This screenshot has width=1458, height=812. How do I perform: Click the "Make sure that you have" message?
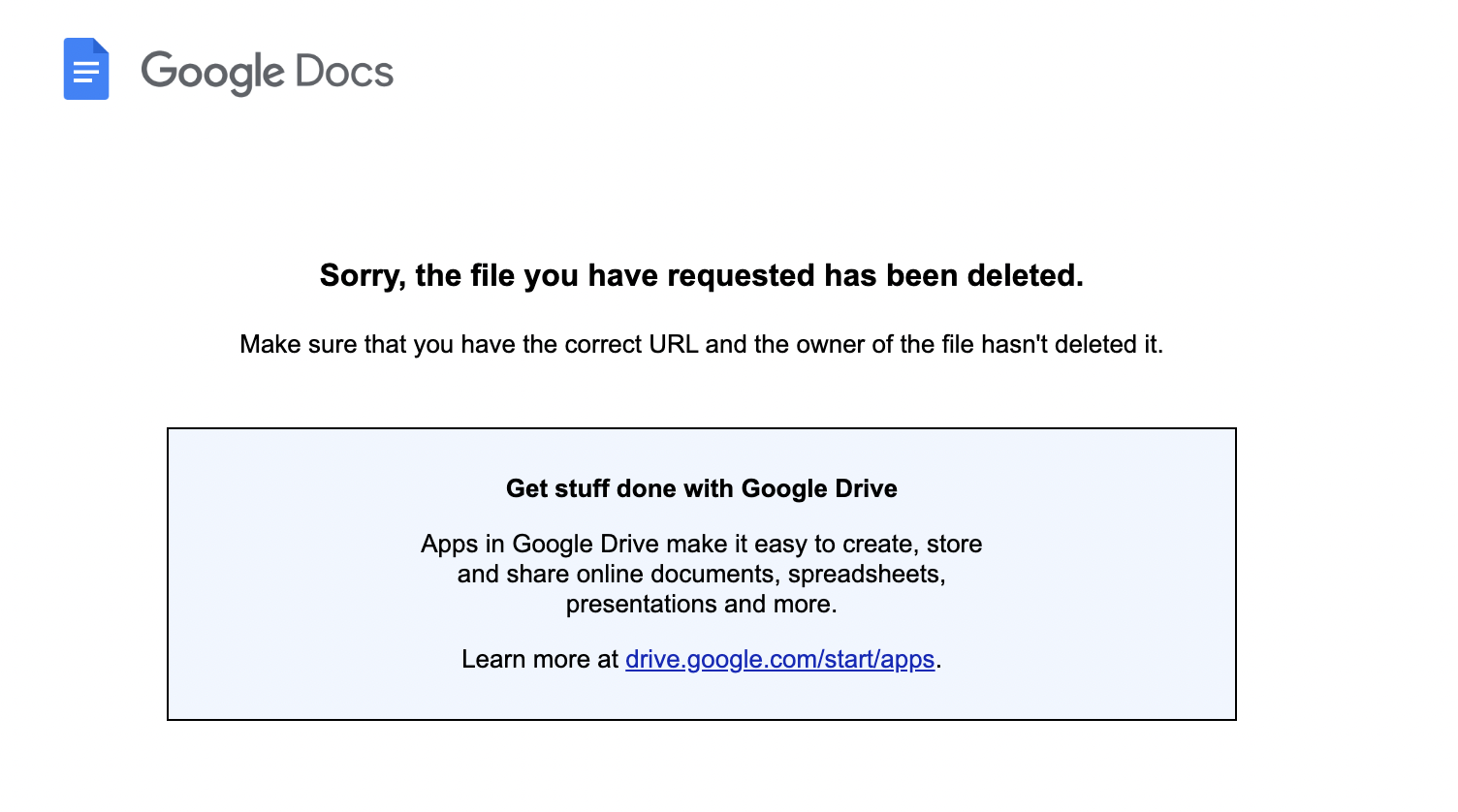click(701, 344)
